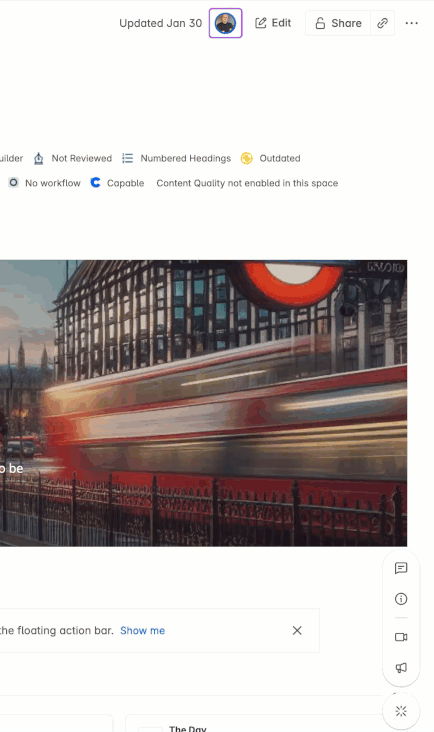Open the more actions ellipsis menu
This screenshot has width=434, height=732.
pos(412,23)
